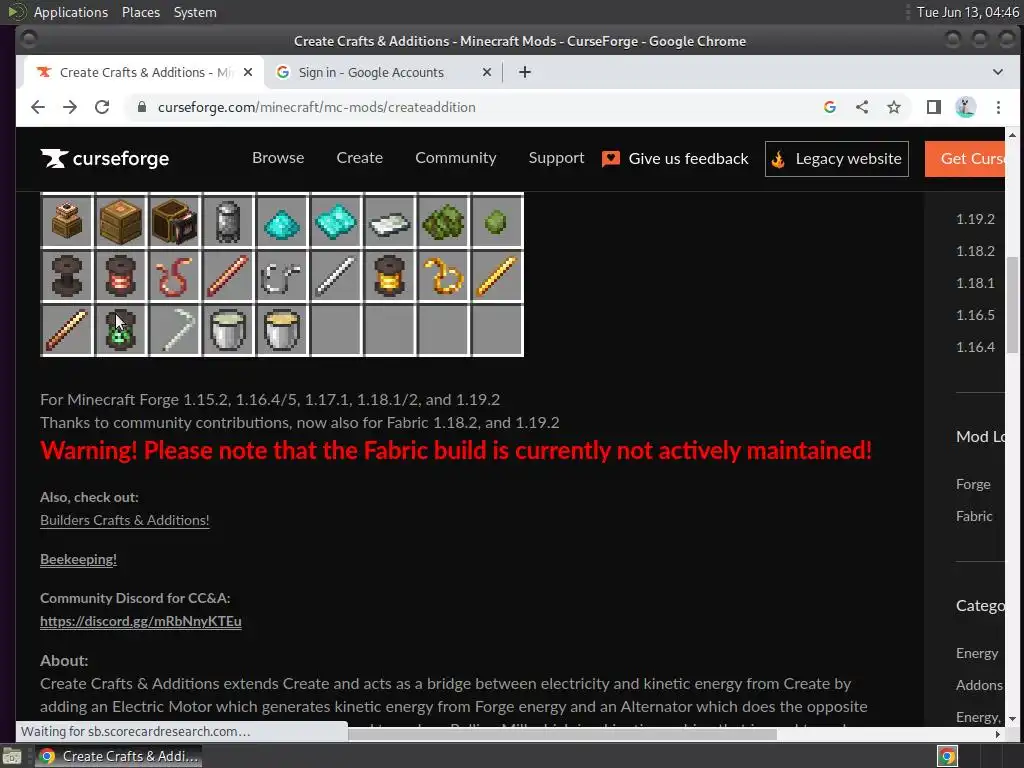Image resolution: width=1024 pixels, height=768 pixels.
Task: Open the Energy category
Action: 977,653
